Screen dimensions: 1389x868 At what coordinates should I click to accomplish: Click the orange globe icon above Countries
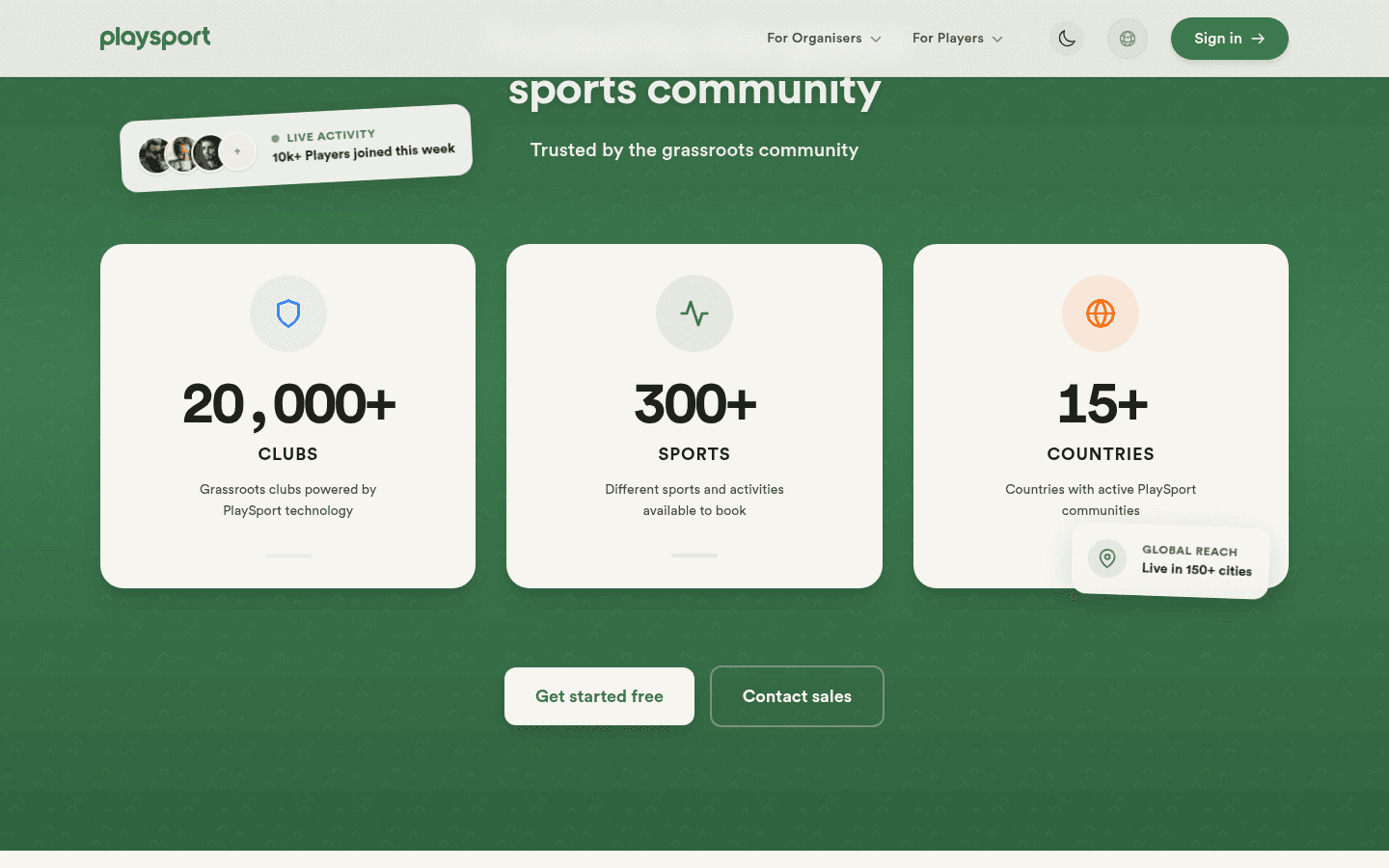tap(1101, 313)
